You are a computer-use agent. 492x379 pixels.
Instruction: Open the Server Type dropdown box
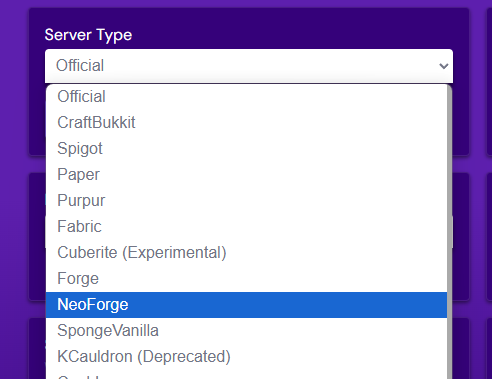pyautogui.click(x=249, y=66)
